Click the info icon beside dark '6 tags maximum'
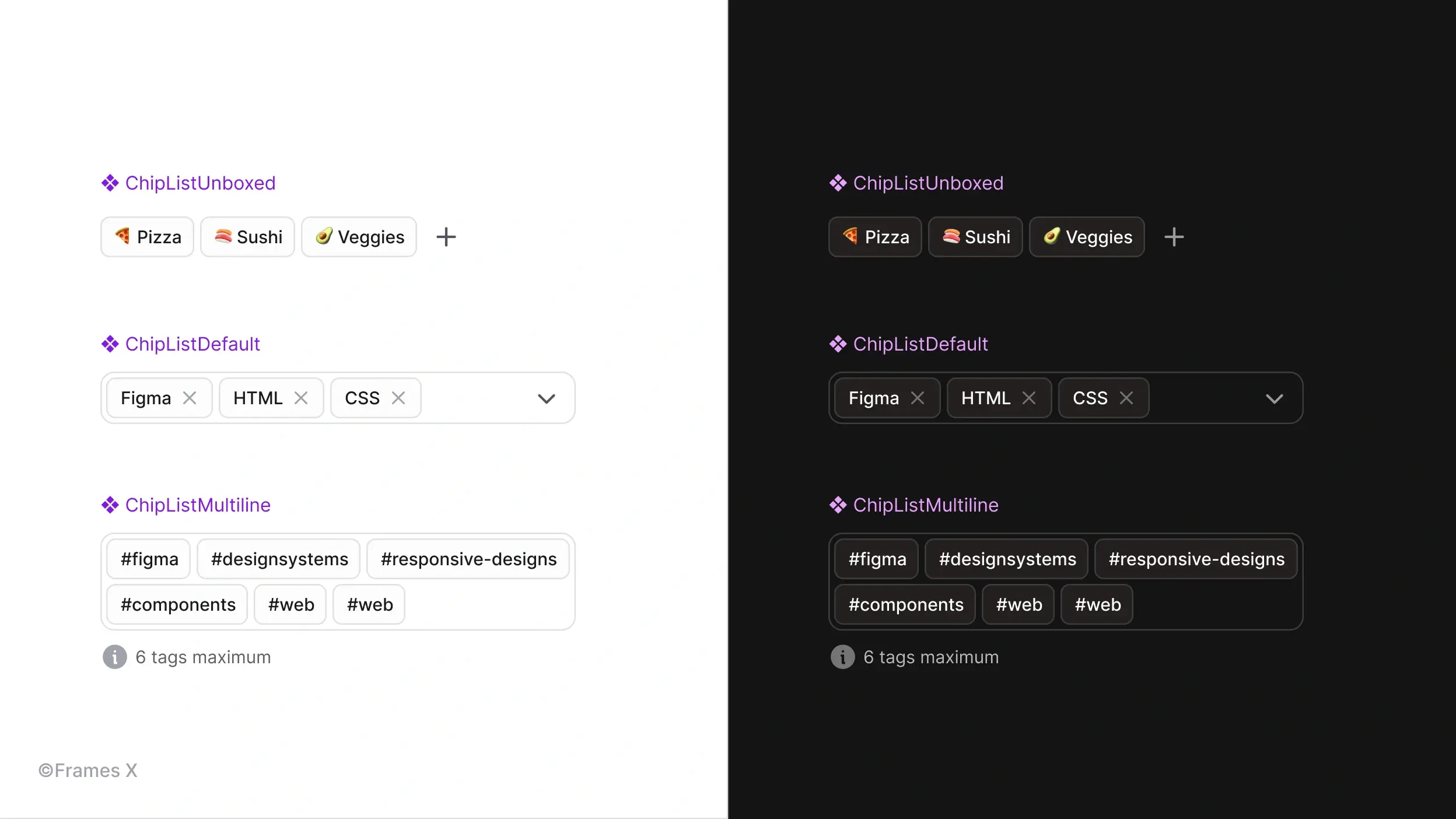 pyautogui.click(x=843, y=657)
